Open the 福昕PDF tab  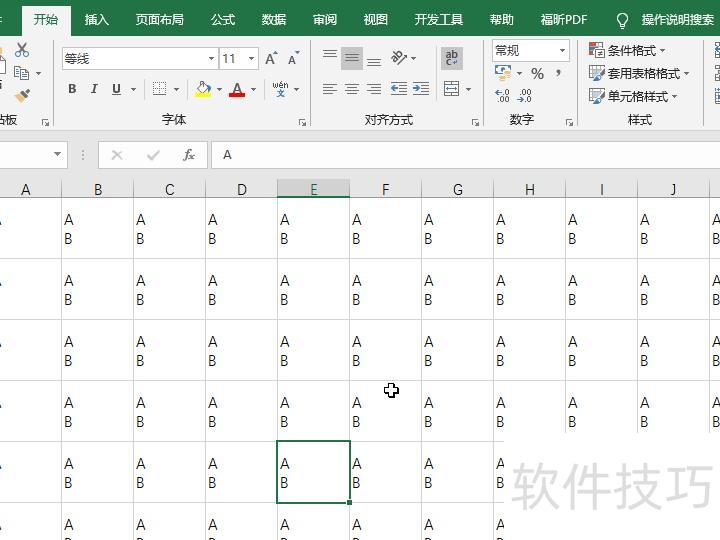564,19
